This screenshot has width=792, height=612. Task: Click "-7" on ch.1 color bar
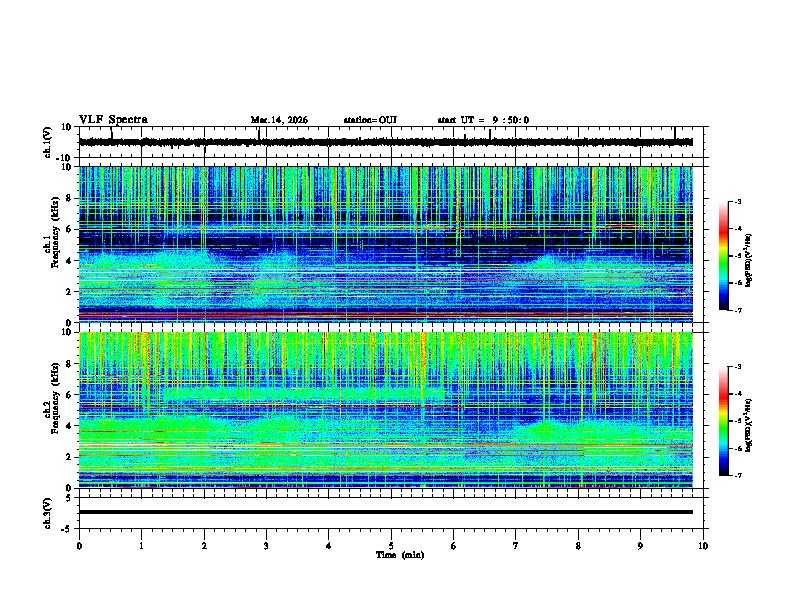pyautogui.click(x=737, y=310)
